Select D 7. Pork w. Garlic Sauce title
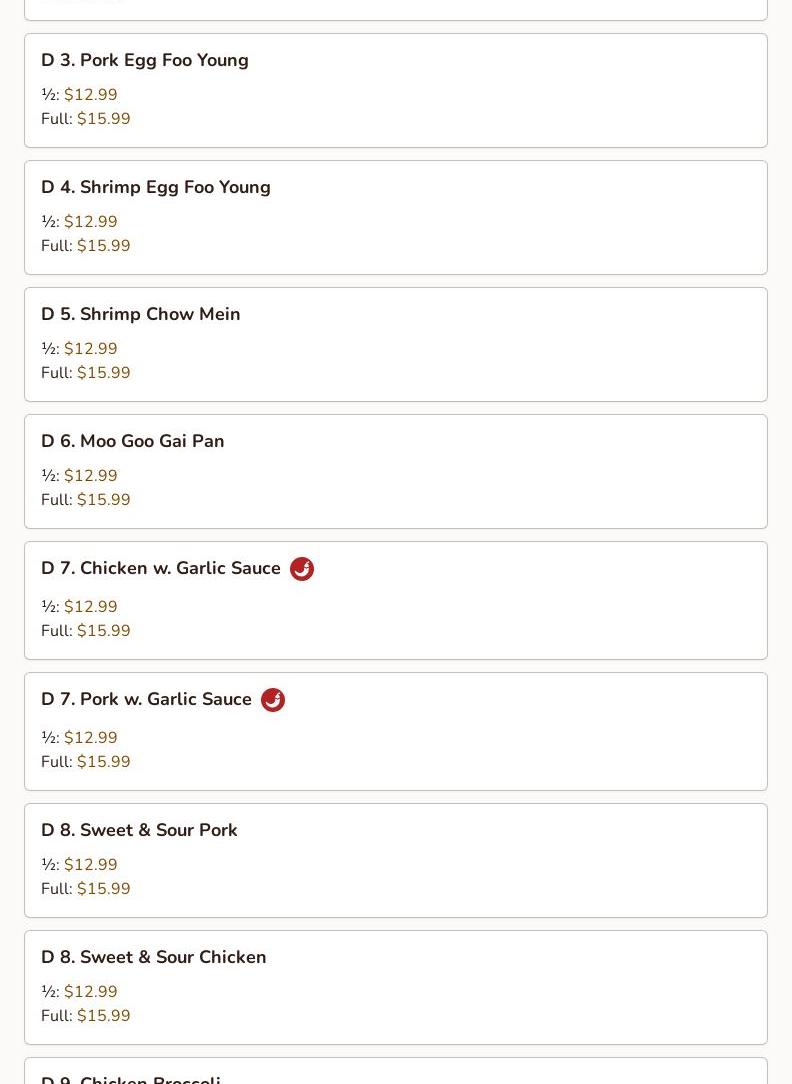 click(x=147, y=699)
